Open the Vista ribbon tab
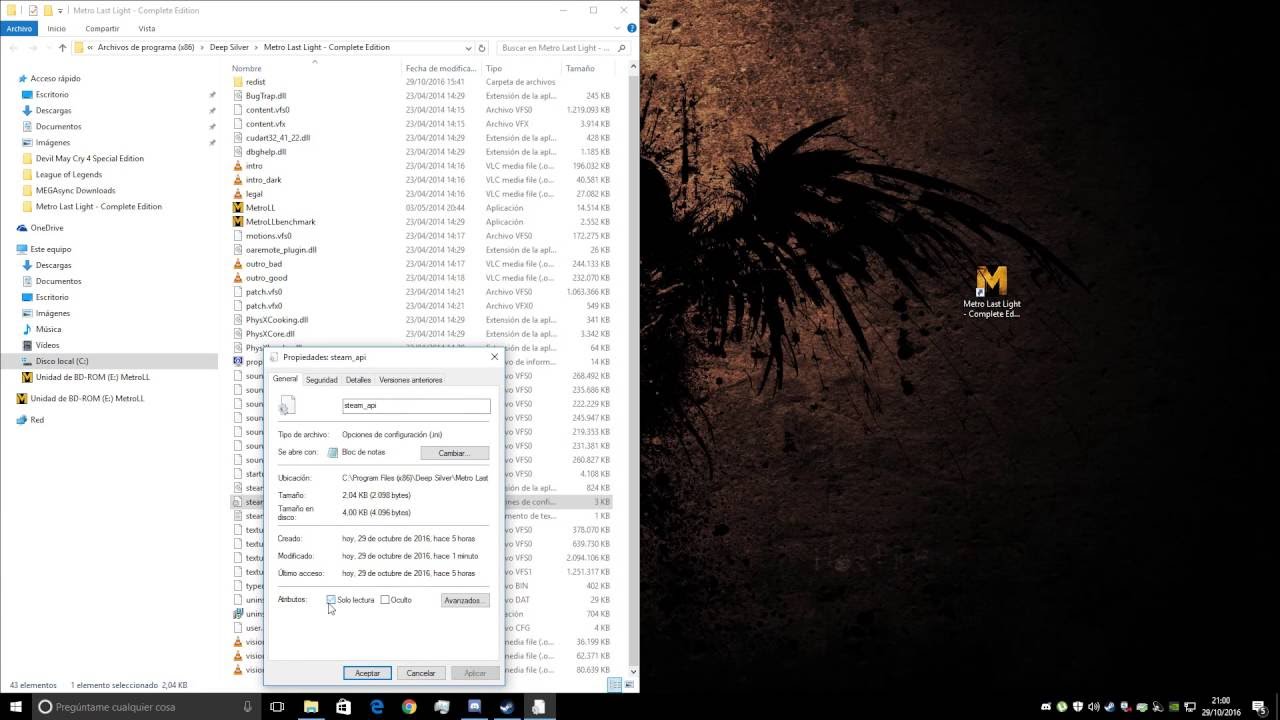The height and width of the screenshot is (720, 1280). 147,29
